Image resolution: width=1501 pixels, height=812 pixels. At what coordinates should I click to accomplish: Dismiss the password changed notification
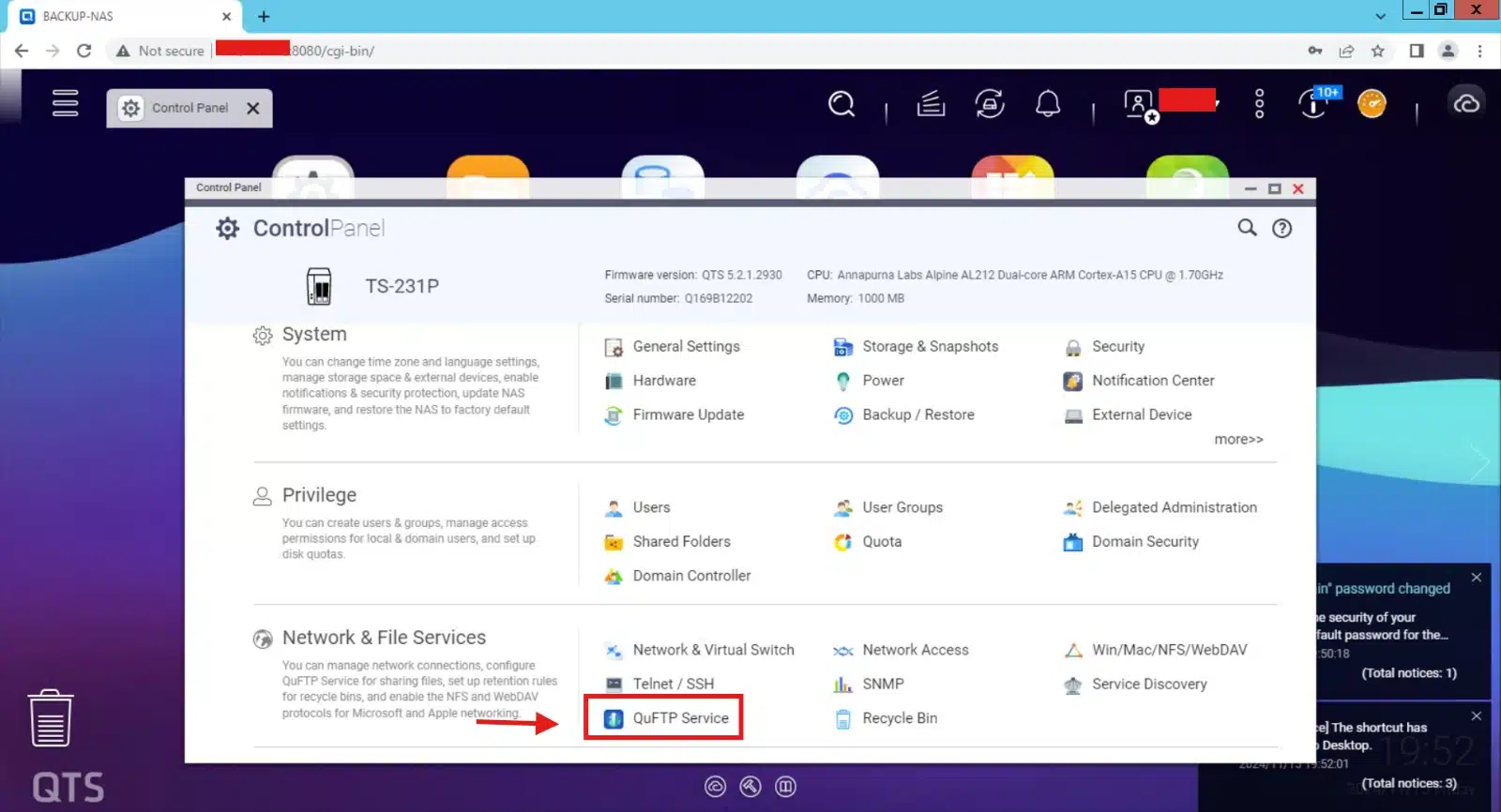coord(1476,578)
